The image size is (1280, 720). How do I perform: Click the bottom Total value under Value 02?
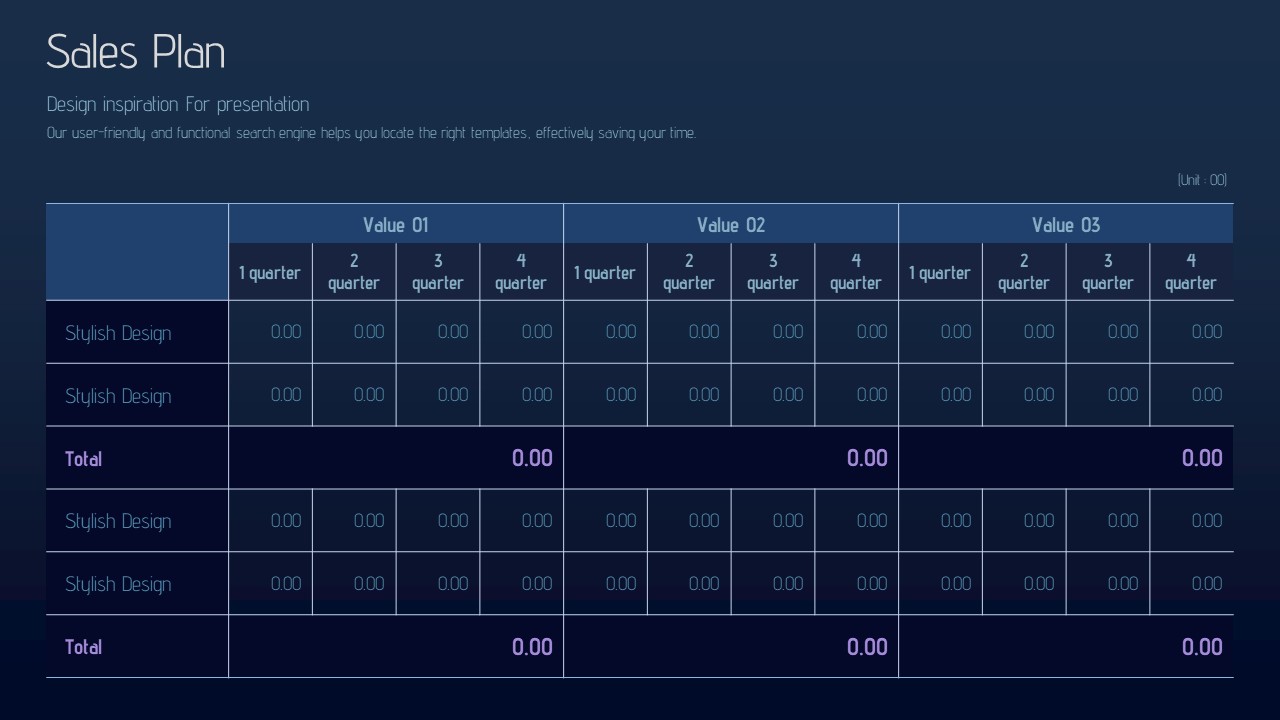(x=867, y=647)
